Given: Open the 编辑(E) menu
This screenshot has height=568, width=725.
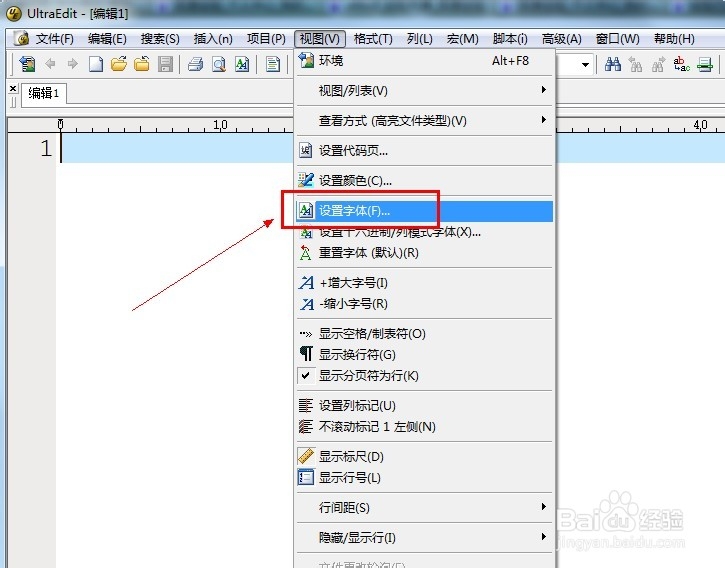Looking at the screenshot, I should (107, 39).
